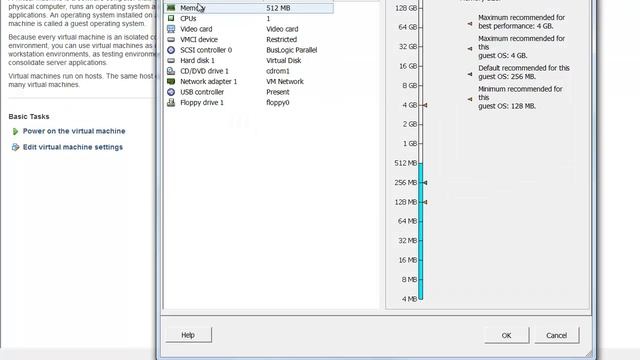Select the Video card row label
The height and width of the screenshot is (360, 640).
pyautogui.click(x=196, y=29)
